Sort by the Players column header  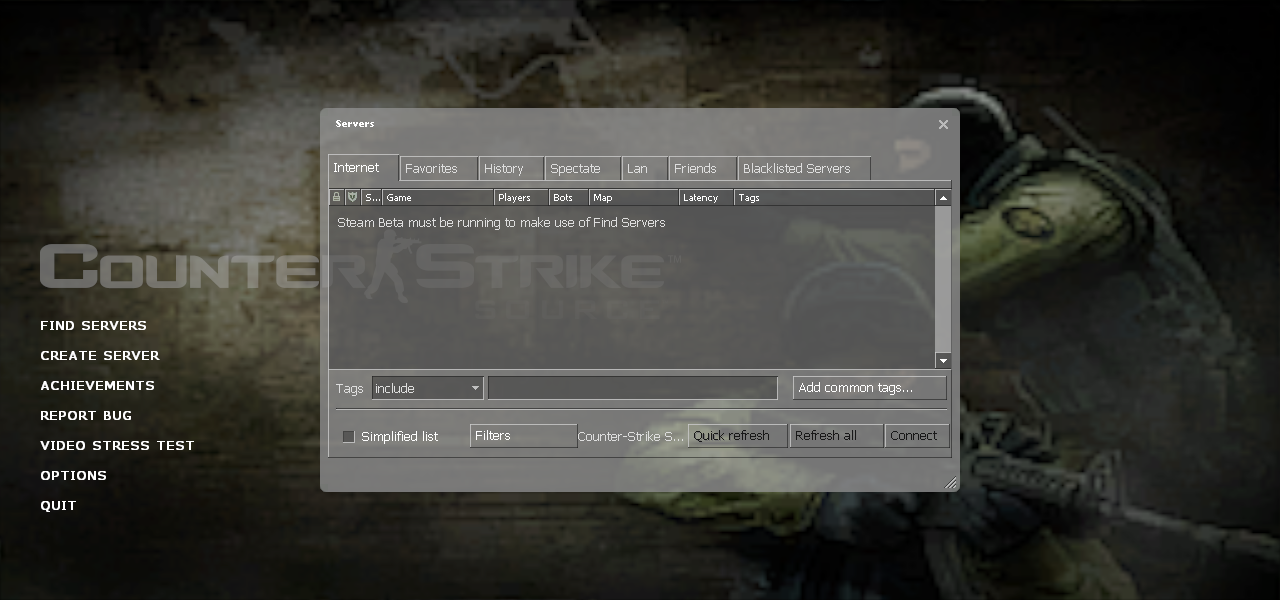[x=522, y=198]
